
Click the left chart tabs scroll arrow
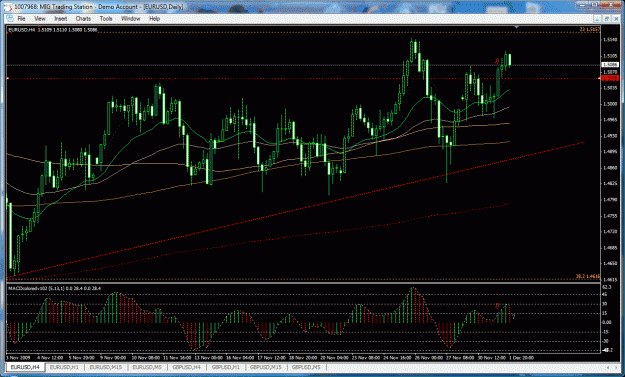click(x=607, y=367)
